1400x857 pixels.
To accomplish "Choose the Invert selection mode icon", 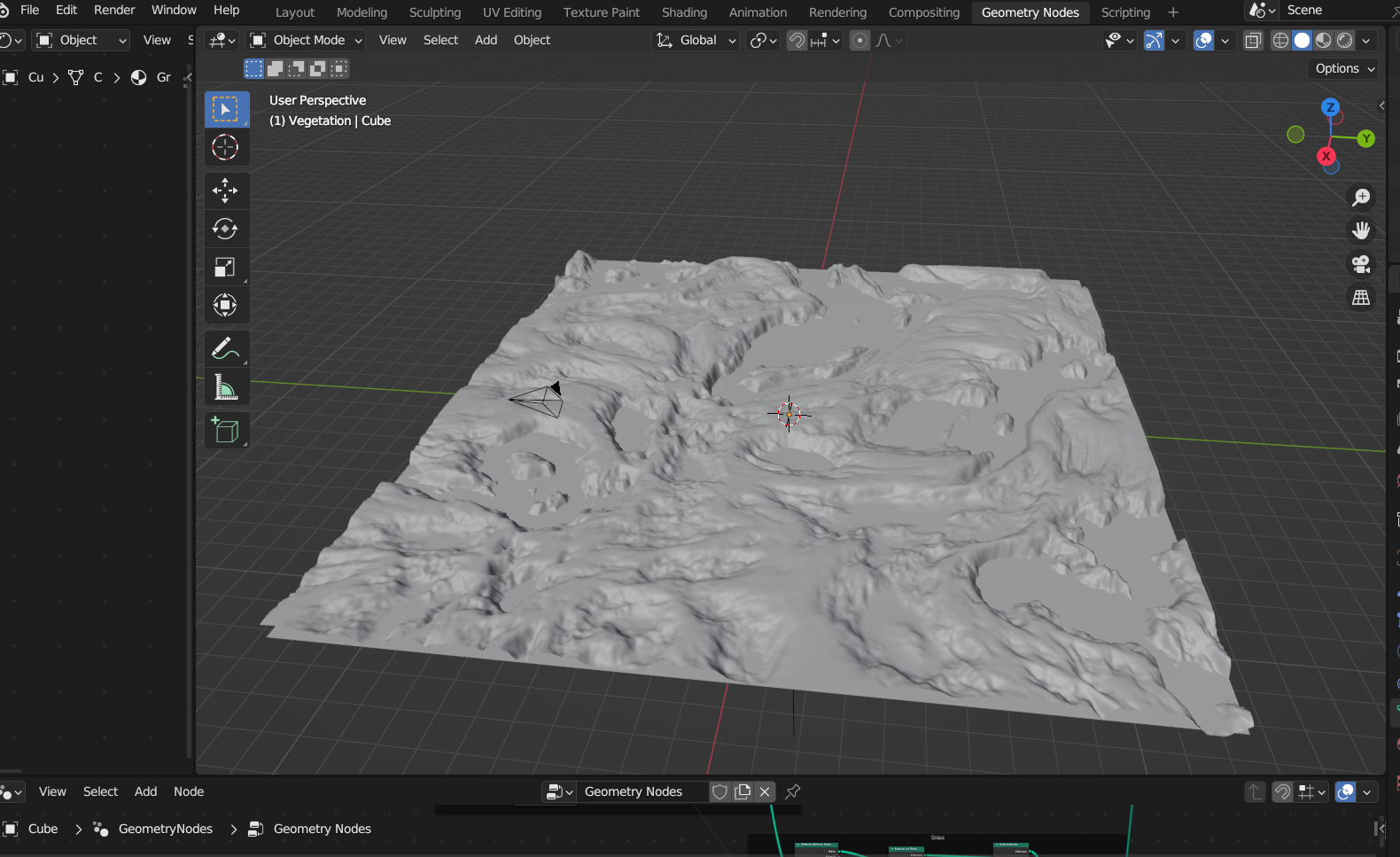I will 318,68.
